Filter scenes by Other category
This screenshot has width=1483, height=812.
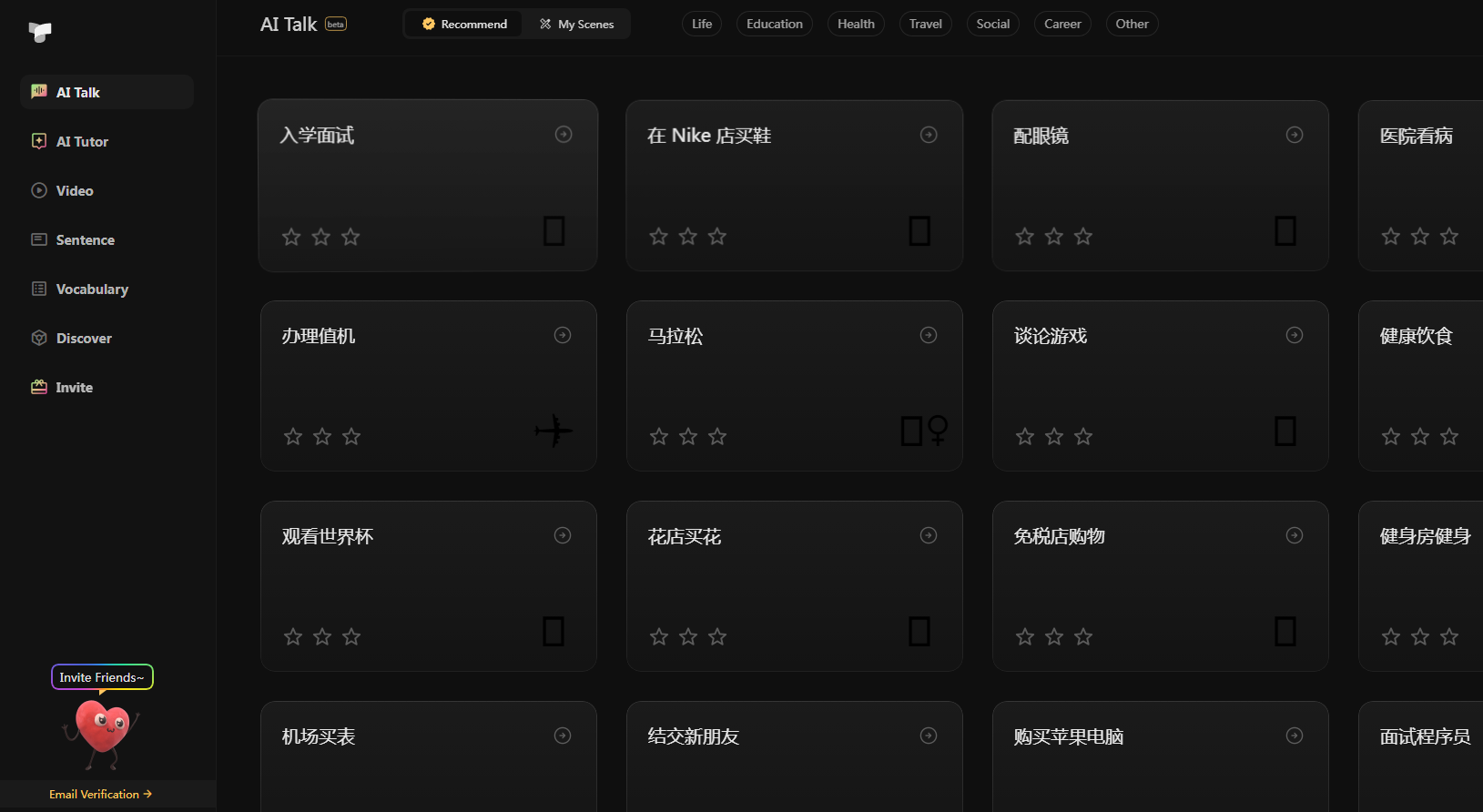pos(1132,24)
